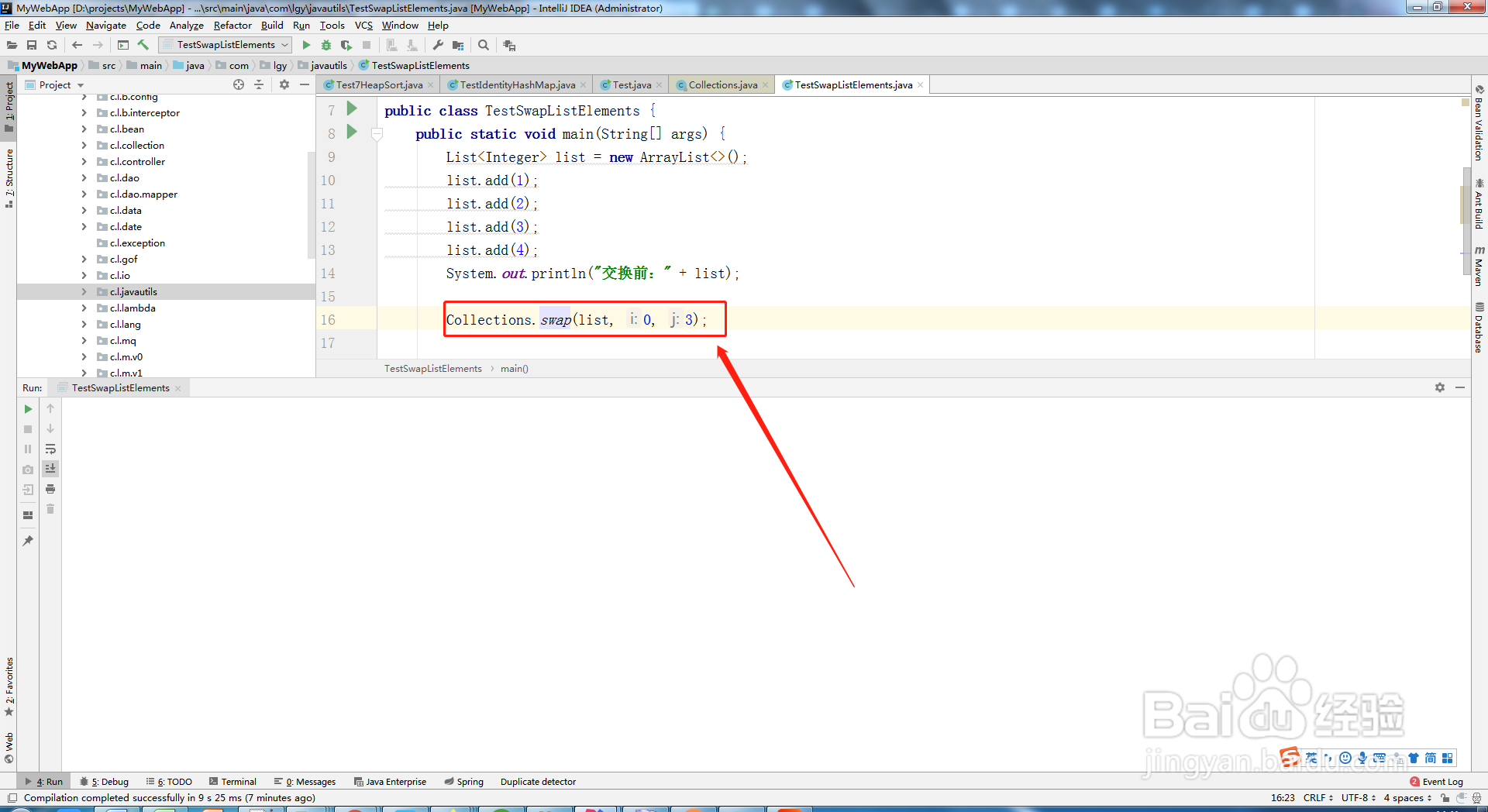Open the Event Log from the status bar

[x=1436, y=782]
